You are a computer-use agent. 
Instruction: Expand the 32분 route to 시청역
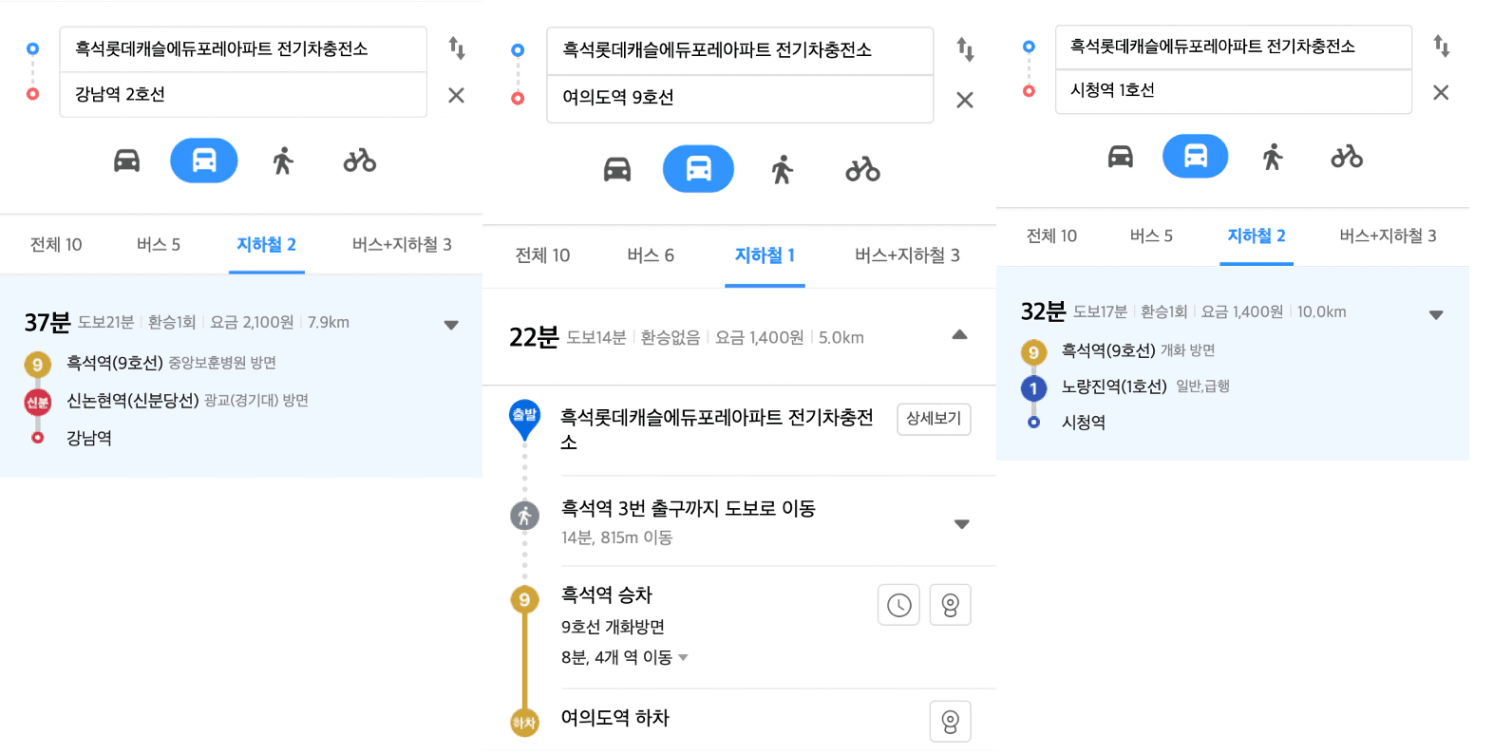click(x=1436, y=315)
